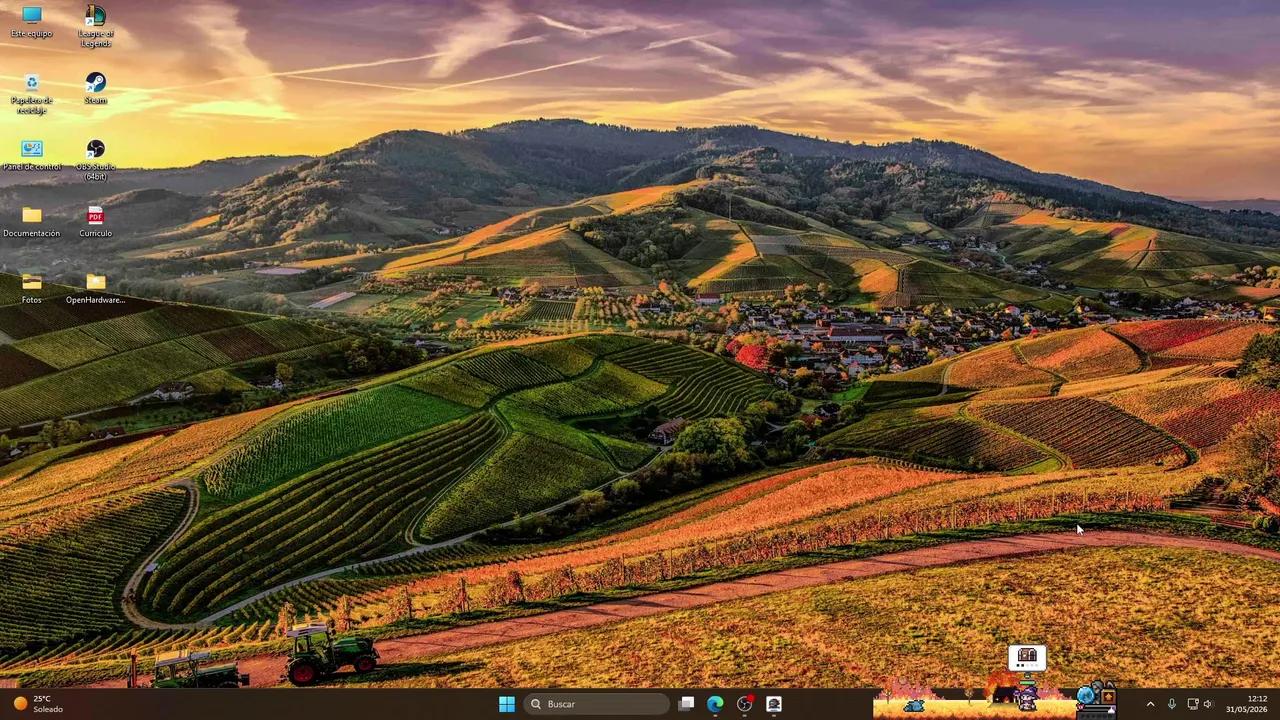Select the OBS Studio (64bit) shortcut
The height and width of the screenshot is (720, 1280).
(95, 160)
